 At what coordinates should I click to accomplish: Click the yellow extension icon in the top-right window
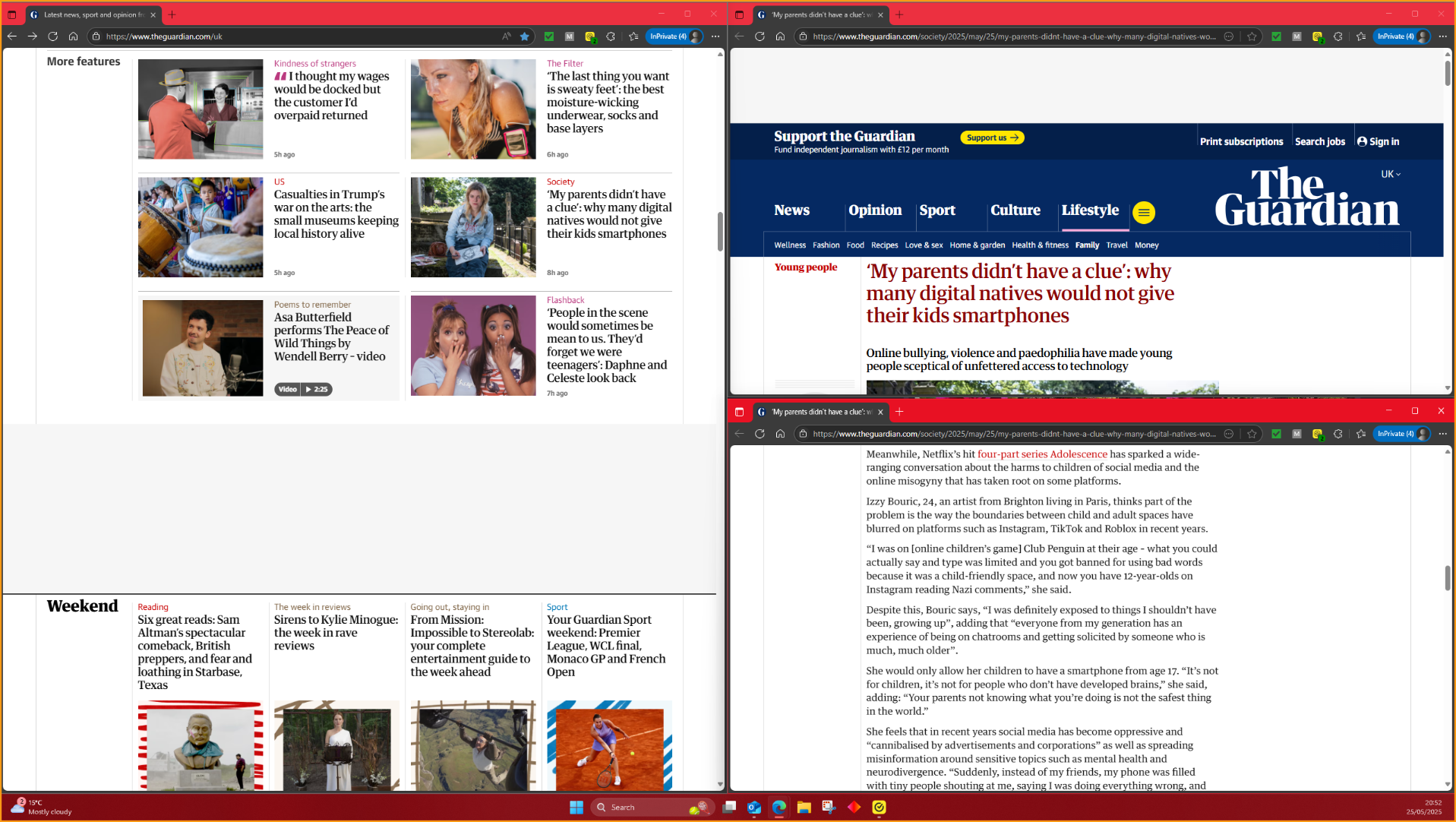coord(1318,36)
